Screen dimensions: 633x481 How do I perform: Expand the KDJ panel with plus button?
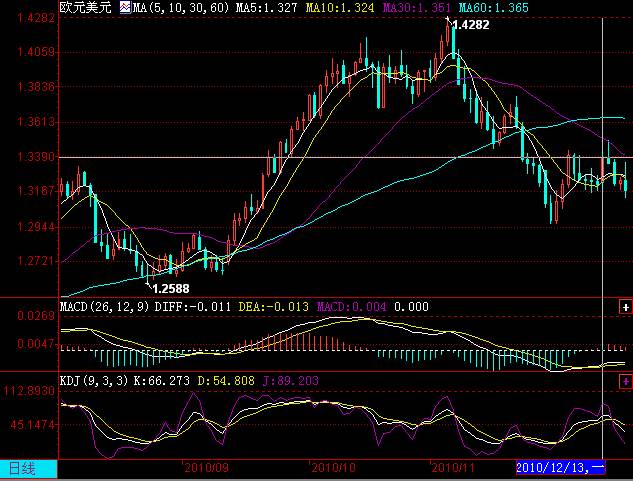tap(625, 381)
